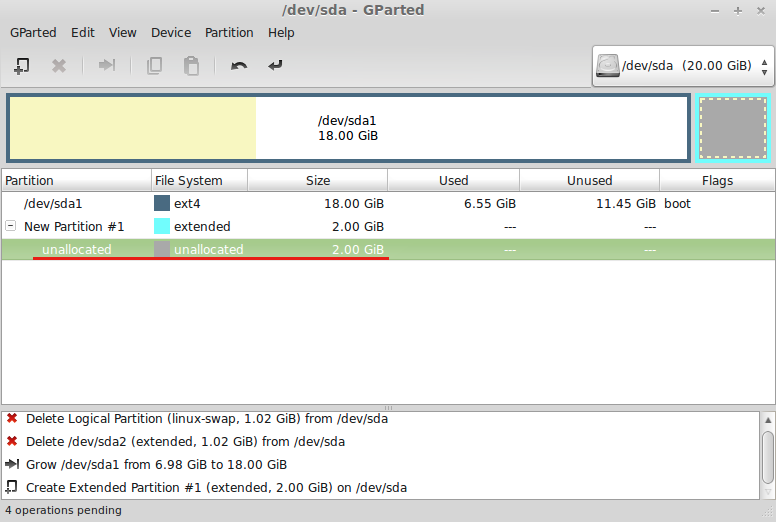Undo the last operation via toolbar

coord(239,65)
